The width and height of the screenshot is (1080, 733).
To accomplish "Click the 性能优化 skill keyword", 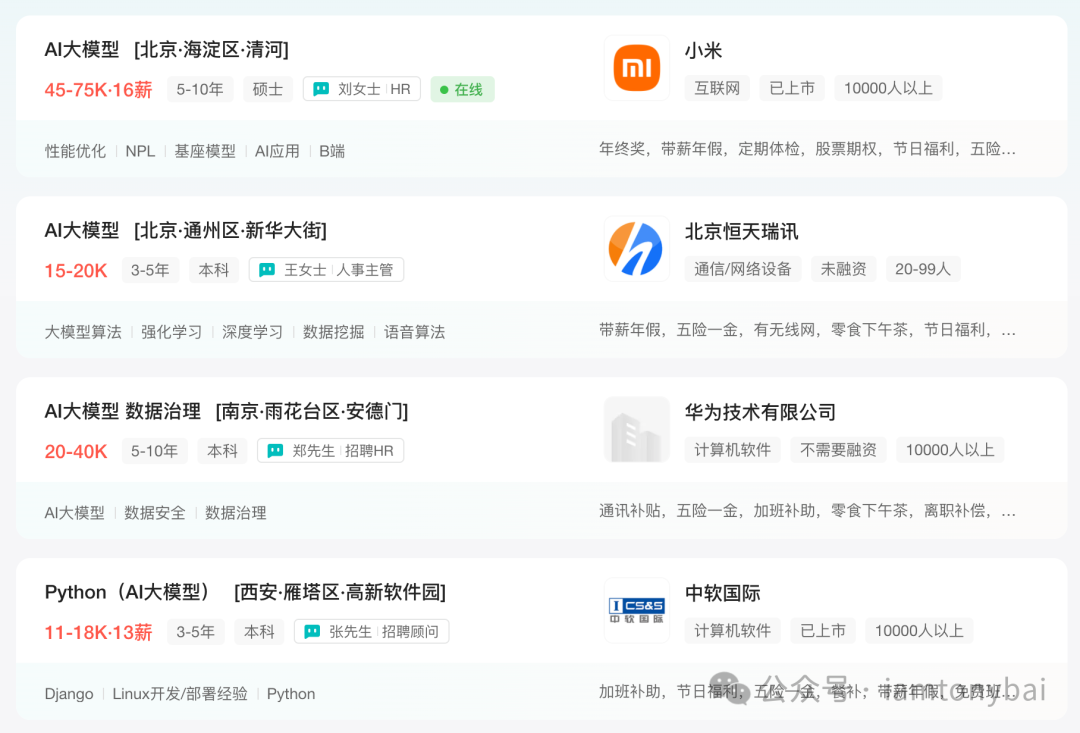I will (x=75, y=151).
